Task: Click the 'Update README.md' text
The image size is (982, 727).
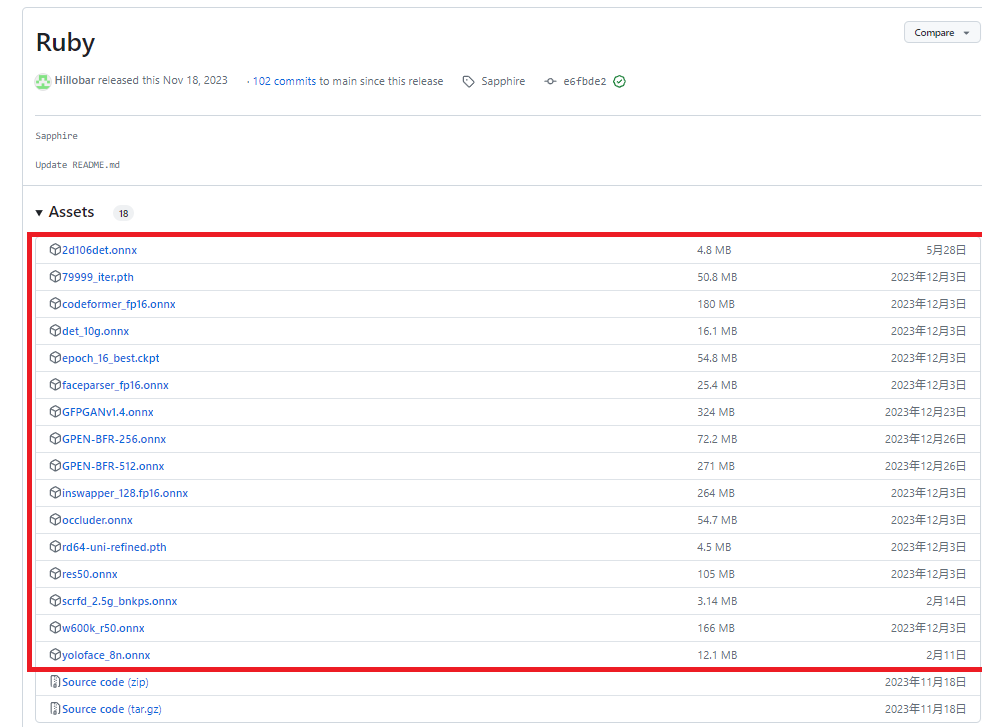Action: [77, 165]
